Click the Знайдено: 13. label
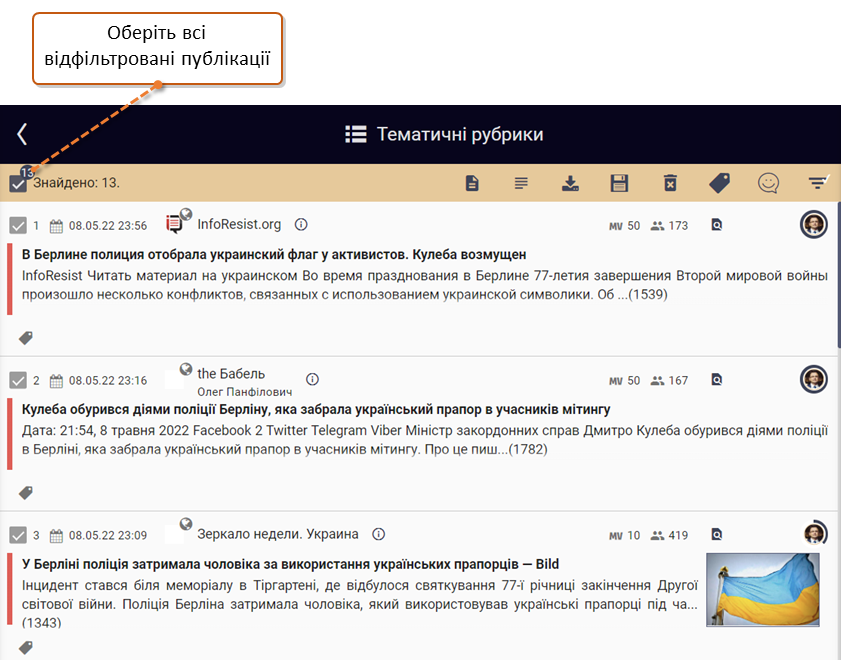 77,183
